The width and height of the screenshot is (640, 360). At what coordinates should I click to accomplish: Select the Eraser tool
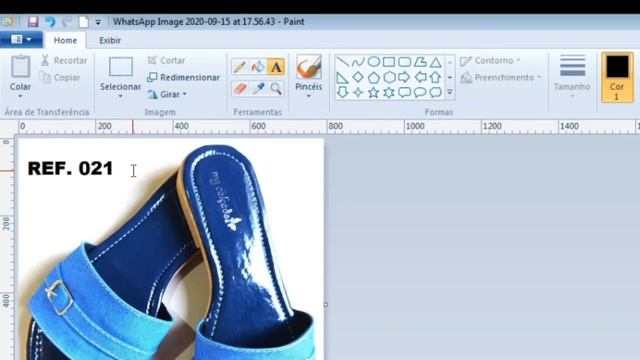240,89
